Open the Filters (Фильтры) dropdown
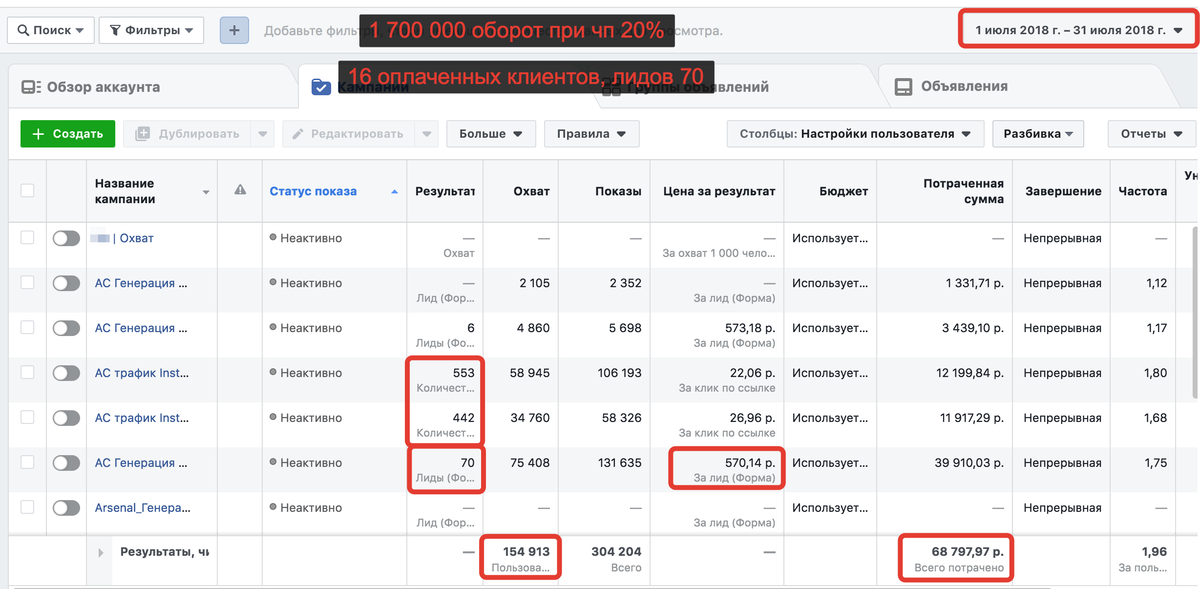This screenshot has width=1200, height=589. coord(153,30)
